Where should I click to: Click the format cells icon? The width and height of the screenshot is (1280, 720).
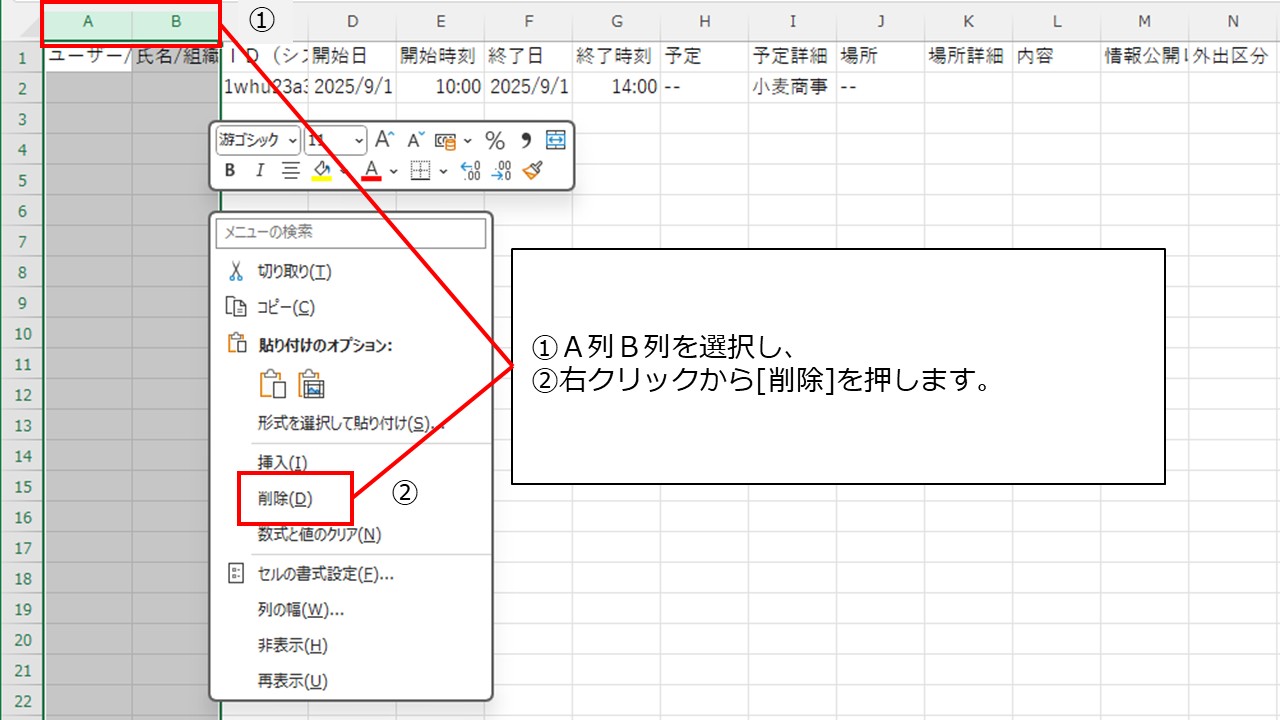(x=236, y=574)
